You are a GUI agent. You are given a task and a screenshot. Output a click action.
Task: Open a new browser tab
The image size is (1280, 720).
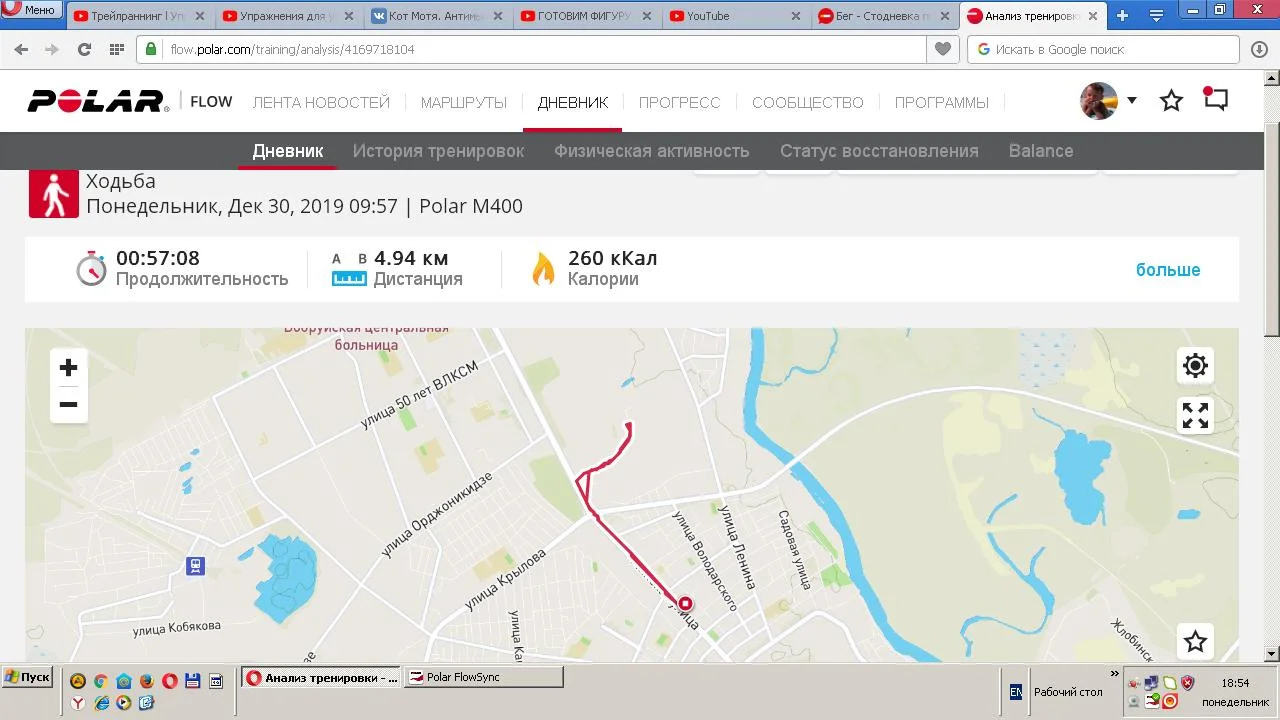click(x=1122, y=16)
